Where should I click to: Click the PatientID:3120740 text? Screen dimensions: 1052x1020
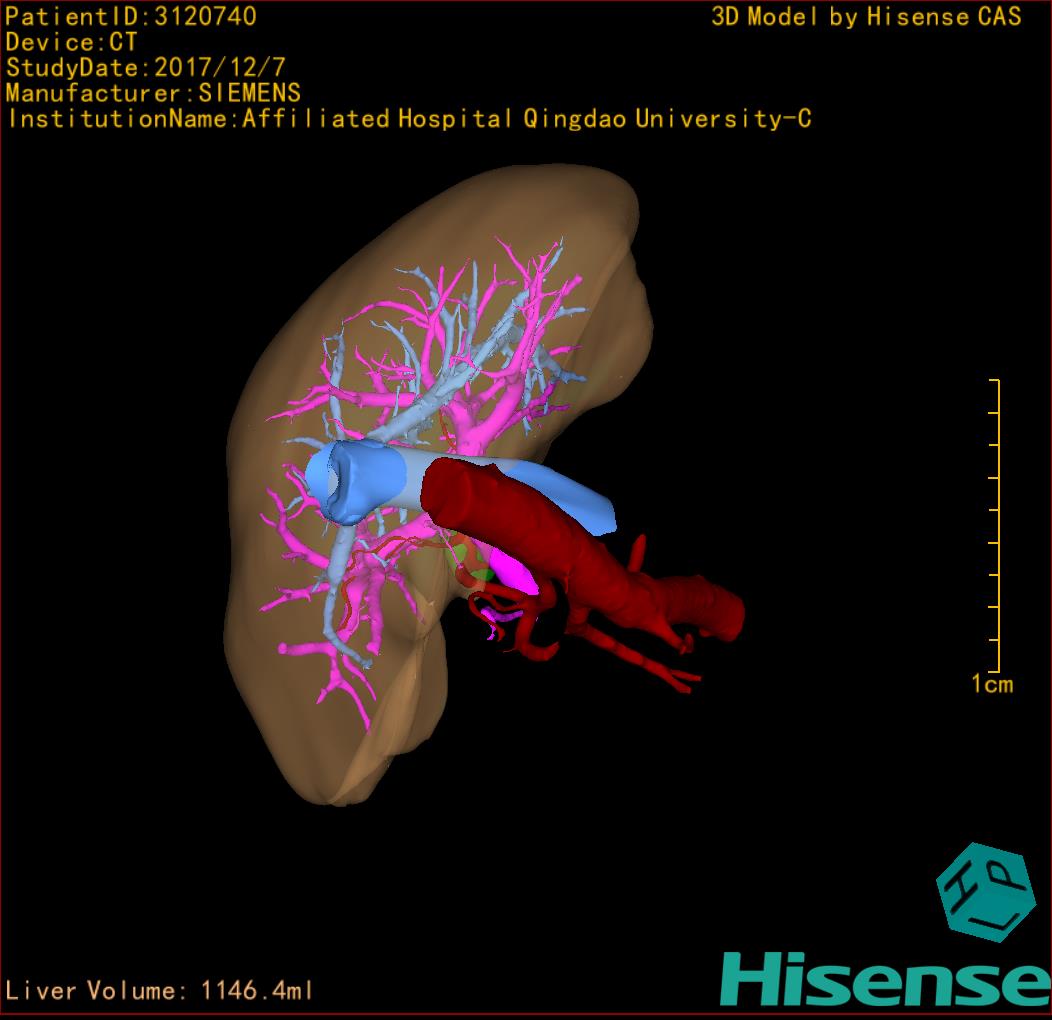(x=131, y=17)
